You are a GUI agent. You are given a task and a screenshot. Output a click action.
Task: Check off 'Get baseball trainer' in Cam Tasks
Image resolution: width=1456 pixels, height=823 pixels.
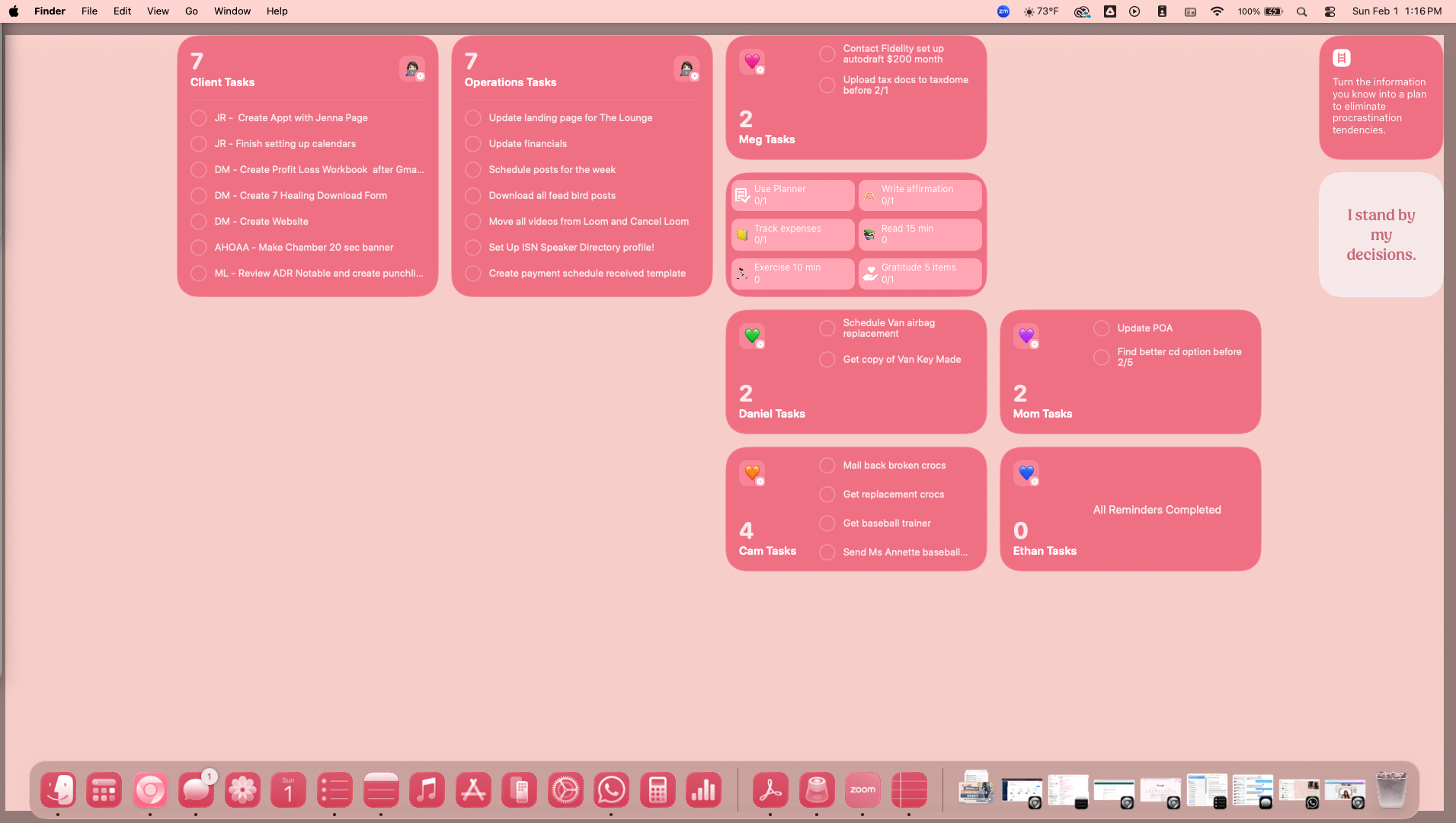827,524
